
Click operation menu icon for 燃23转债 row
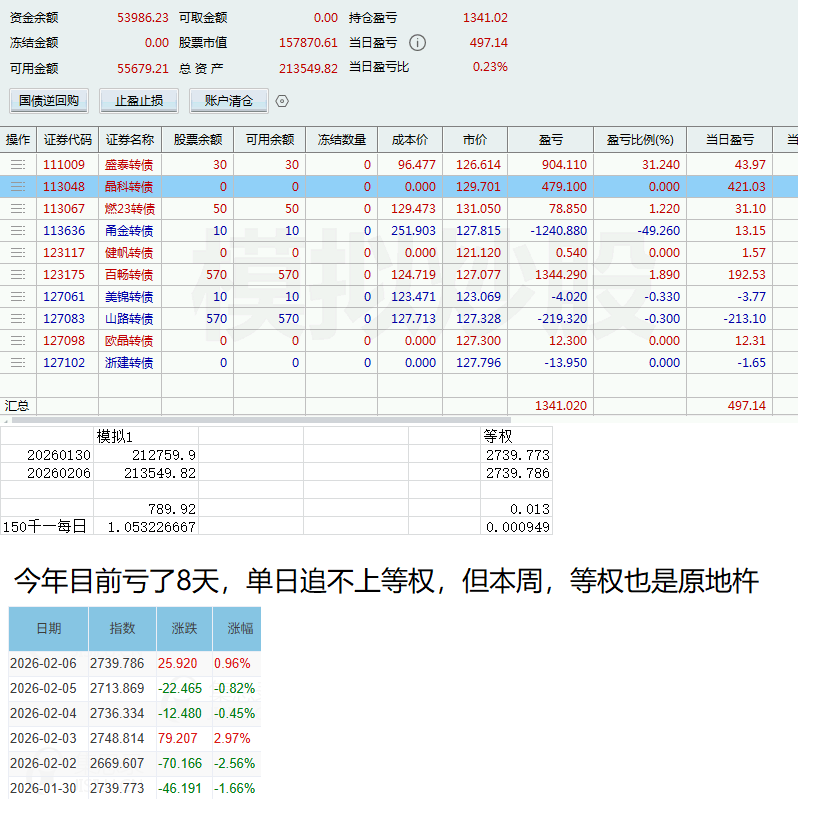pyautogui.click(x=18, y=209)
